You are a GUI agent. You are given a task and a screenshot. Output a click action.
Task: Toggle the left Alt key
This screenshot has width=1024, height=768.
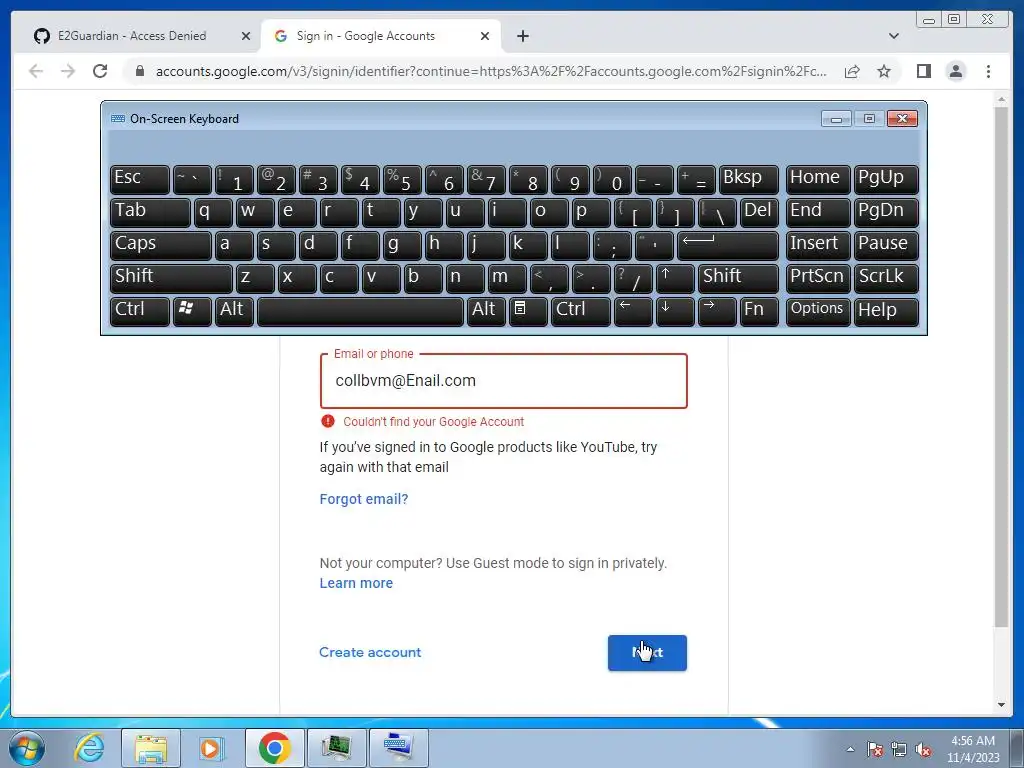[234, 311]
